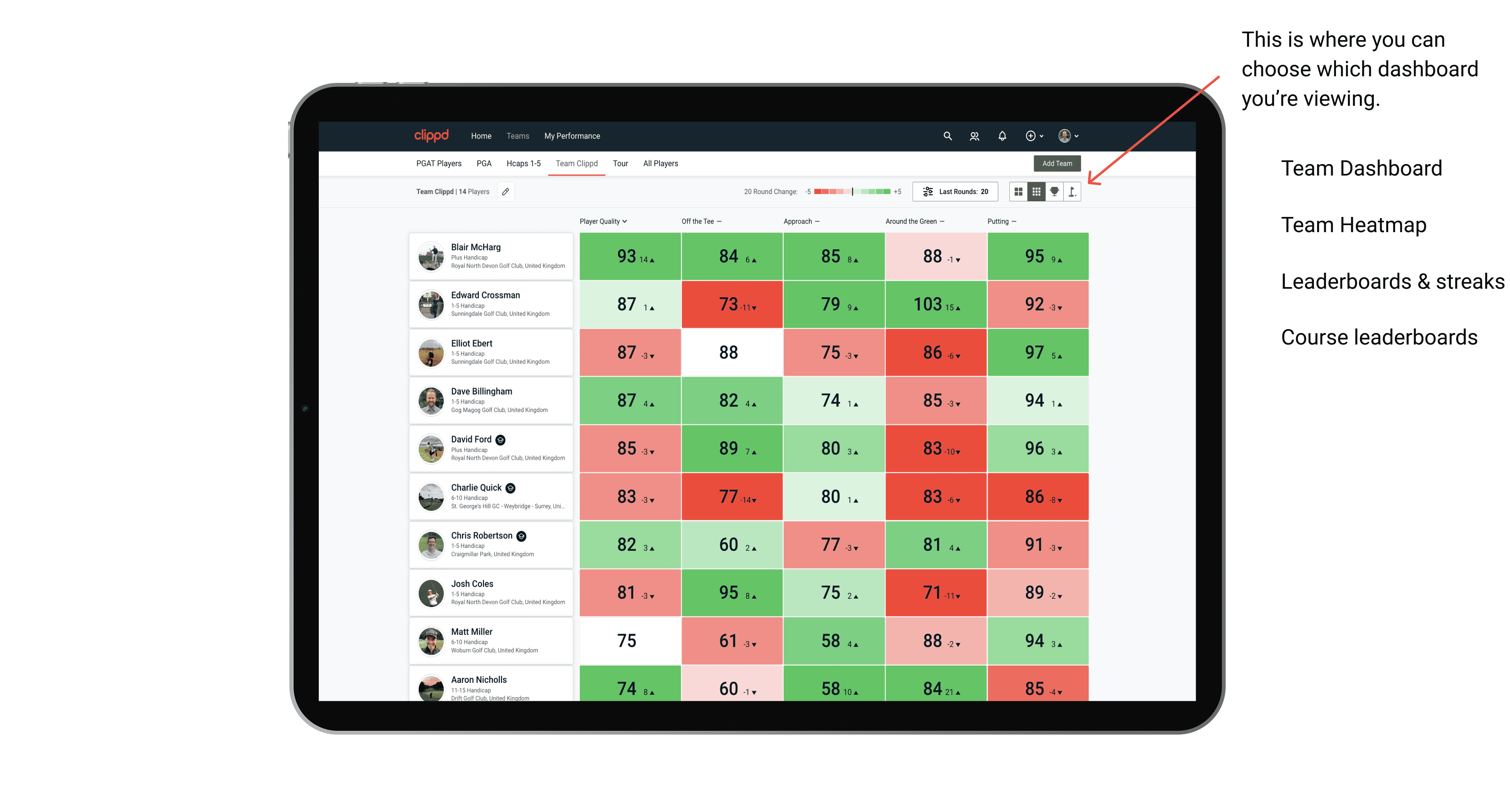1510x812 pixels.
Task: Expand the Approach column filter arrow
Action: click(x=819, y=222)
